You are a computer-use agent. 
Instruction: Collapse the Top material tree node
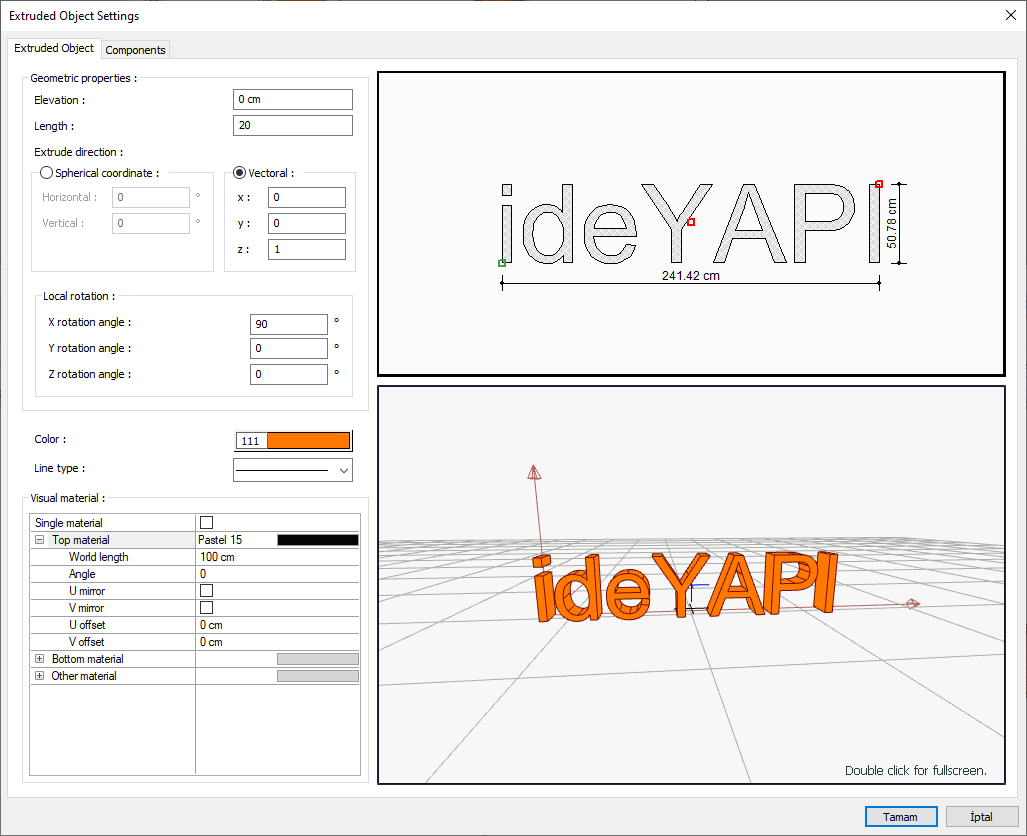coord(40,540)
